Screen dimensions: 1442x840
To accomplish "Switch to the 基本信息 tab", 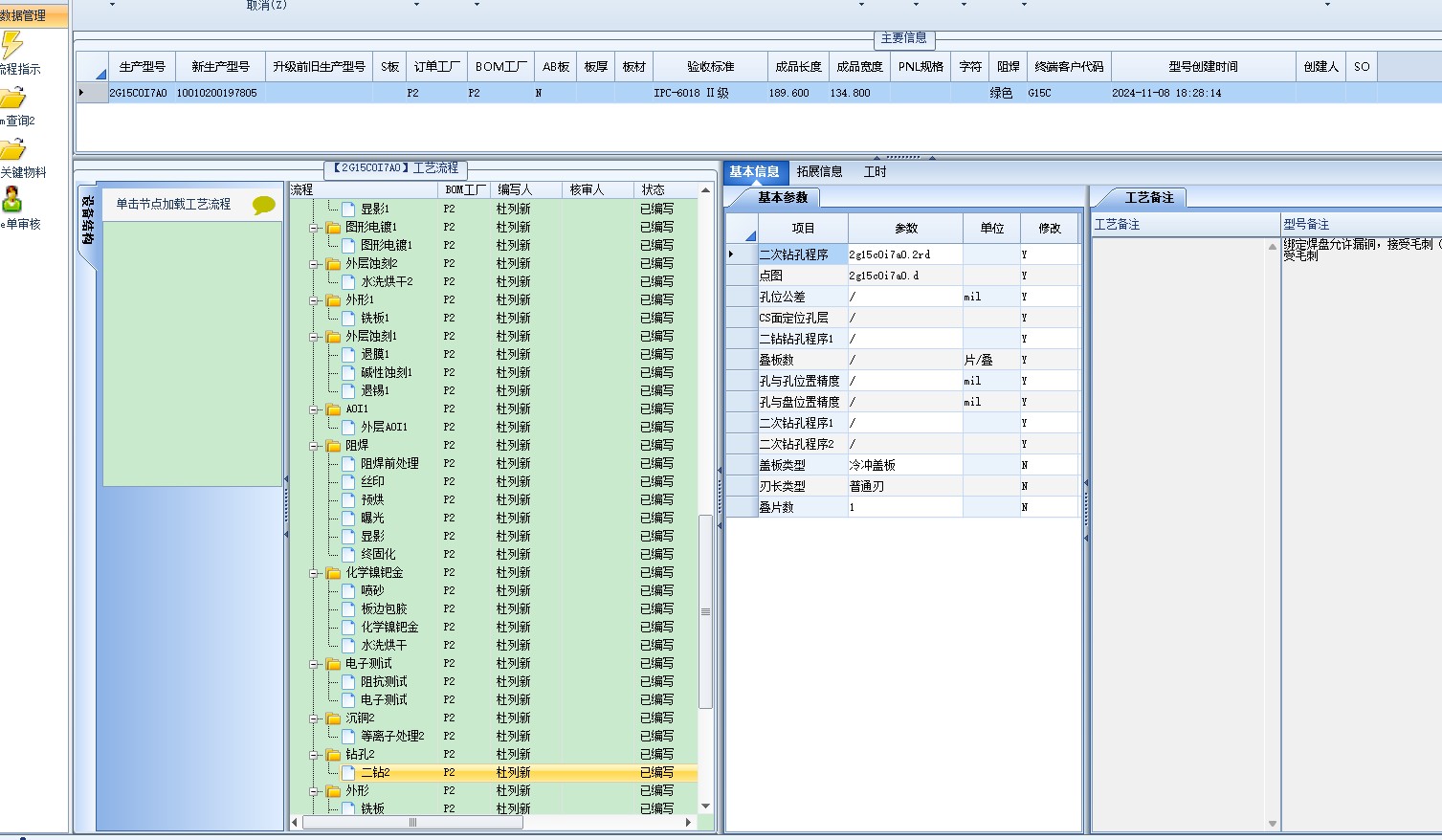I will coord(755,172).
